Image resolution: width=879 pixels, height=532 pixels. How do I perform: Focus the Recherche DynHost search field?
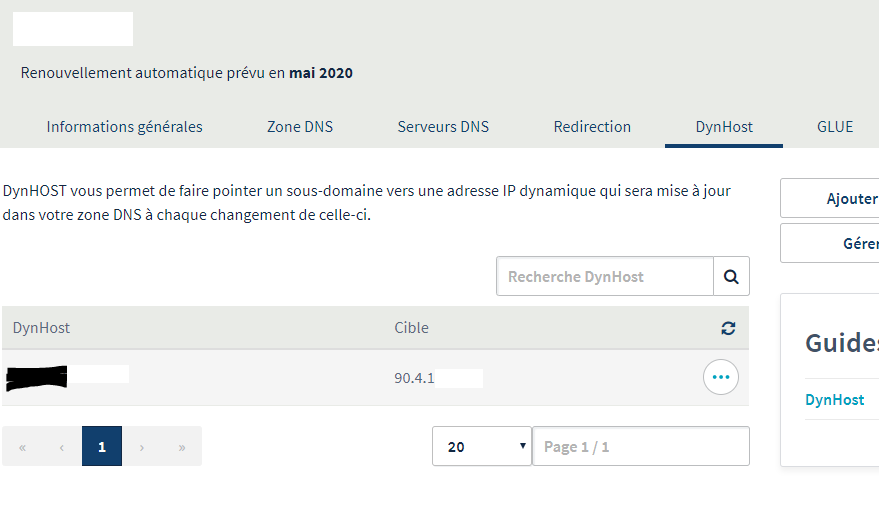(x=605, y=276)
